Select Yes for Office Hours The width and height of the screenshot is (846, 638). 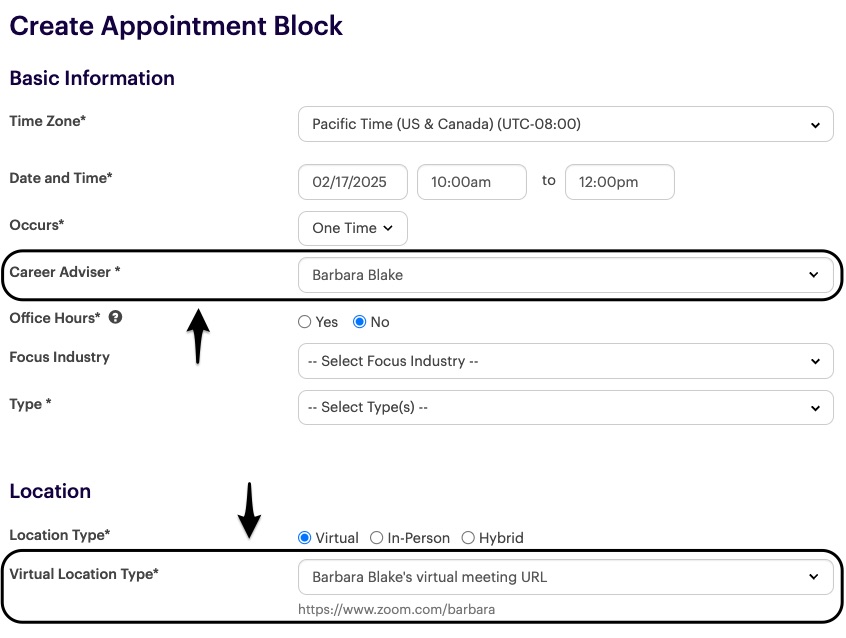tap(305, 322)
